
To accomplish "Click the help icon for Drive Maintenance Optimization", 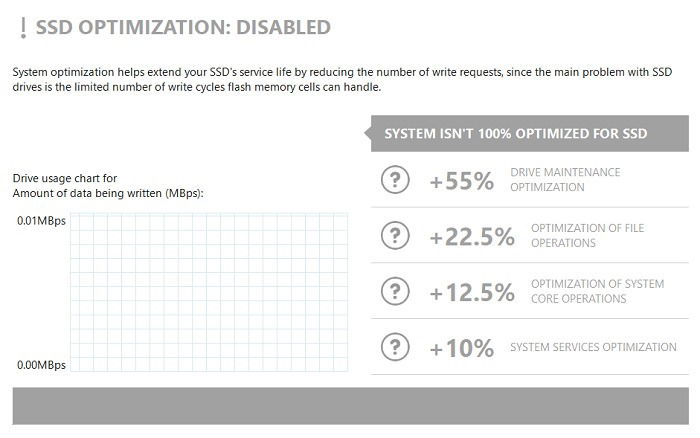I will [x=395, y=179].
